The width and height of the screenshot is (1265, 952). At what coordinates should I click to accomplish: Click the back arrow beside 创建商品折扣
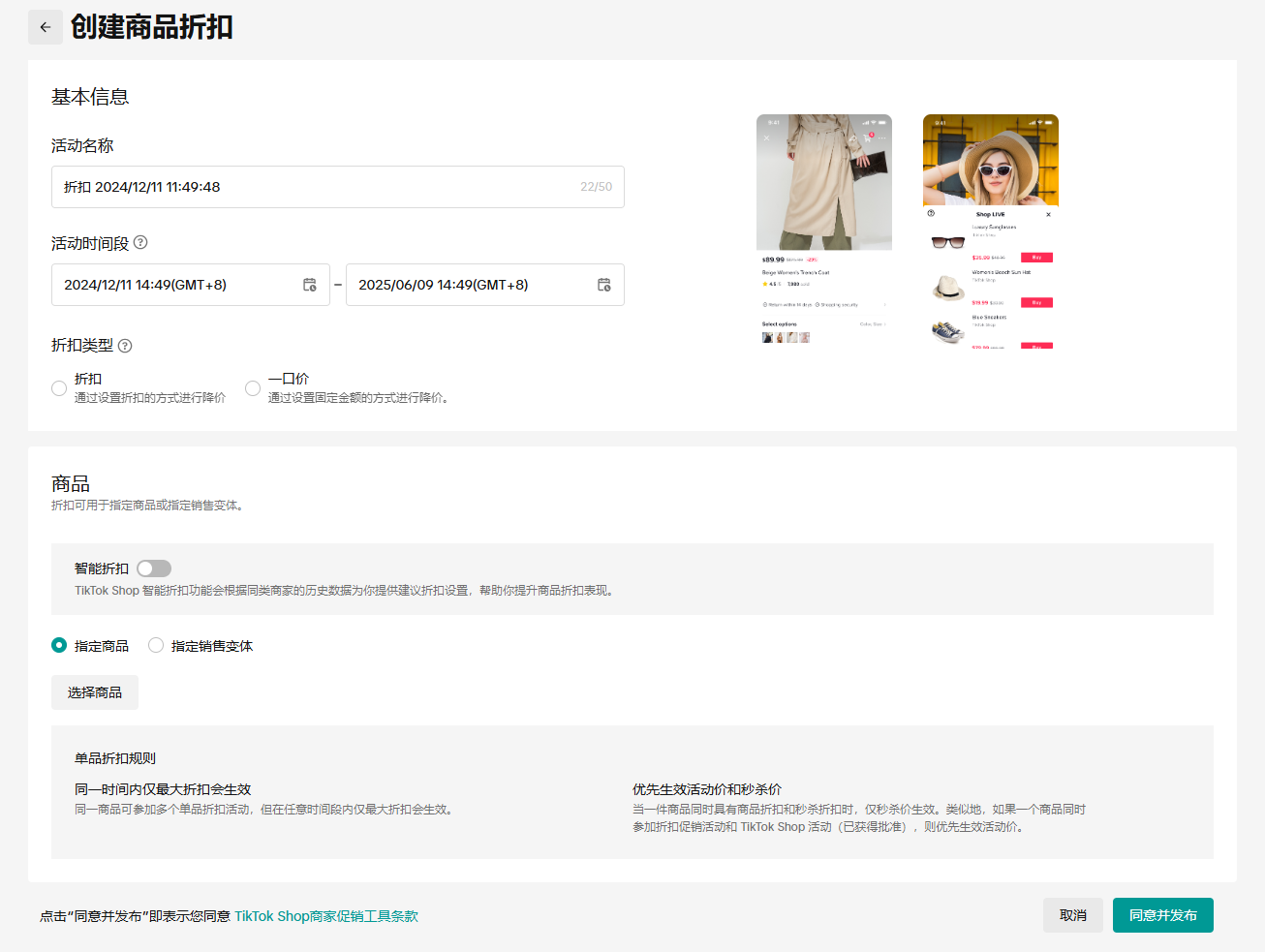point(46,27)
